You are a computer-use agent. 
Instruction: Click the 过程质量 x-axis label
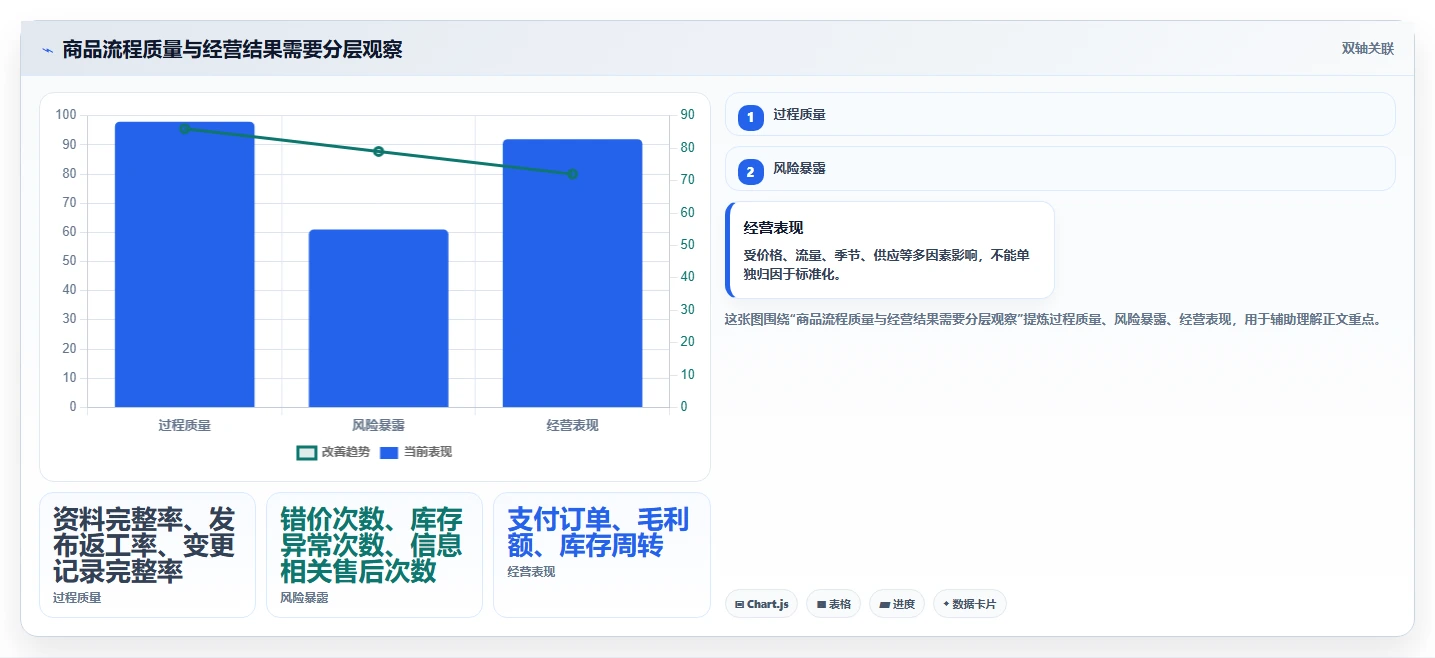(x=185, y=425)
